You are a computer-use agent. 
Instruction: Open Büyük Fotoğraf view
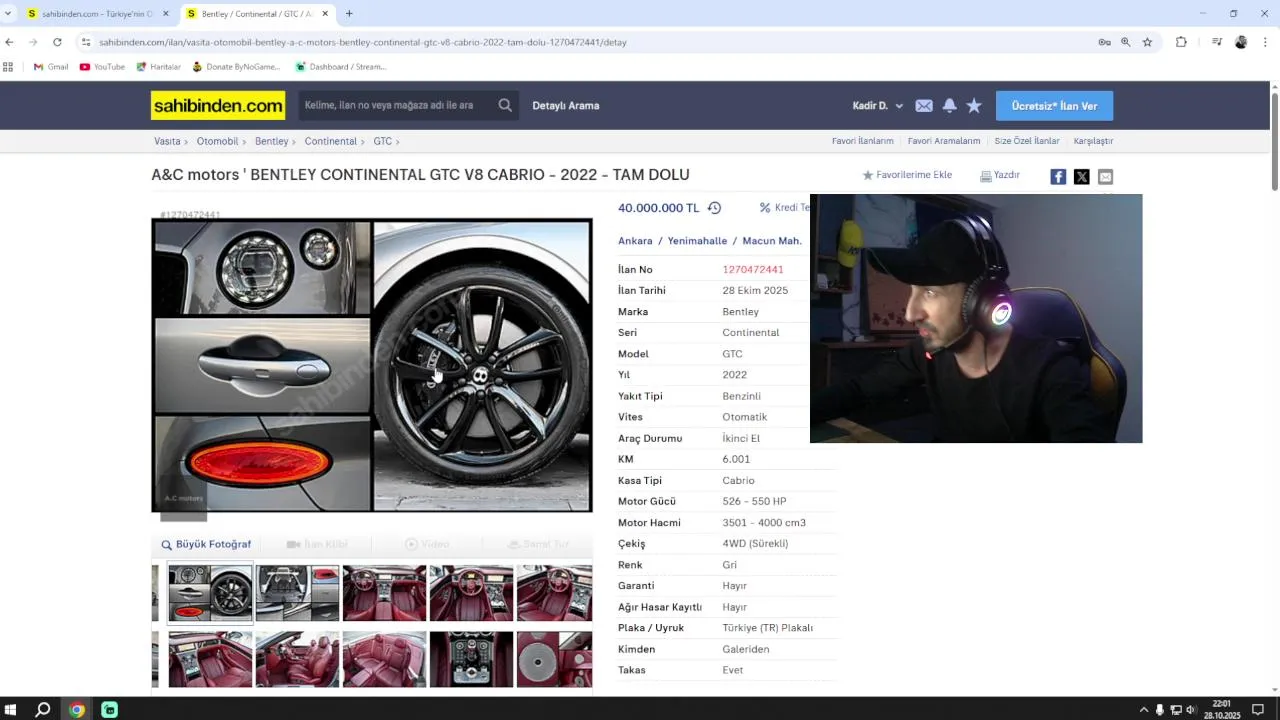point(206,544)
